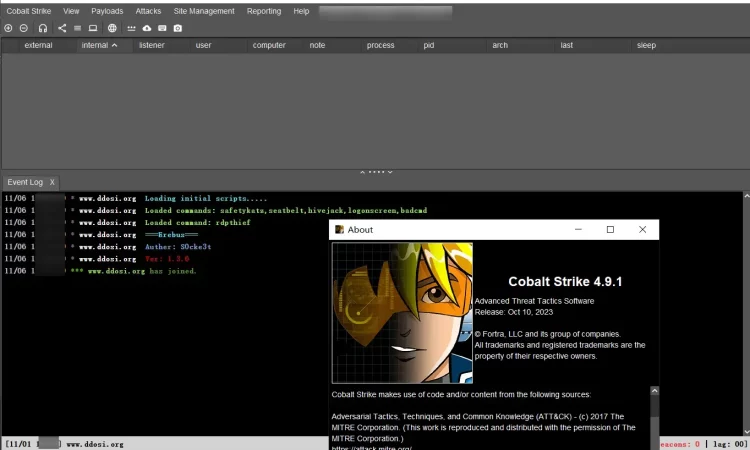This screenshot has width=750, height=450.
Task: Click 'Loaded command: rdpthief' log line
Action: click(198, 222)
